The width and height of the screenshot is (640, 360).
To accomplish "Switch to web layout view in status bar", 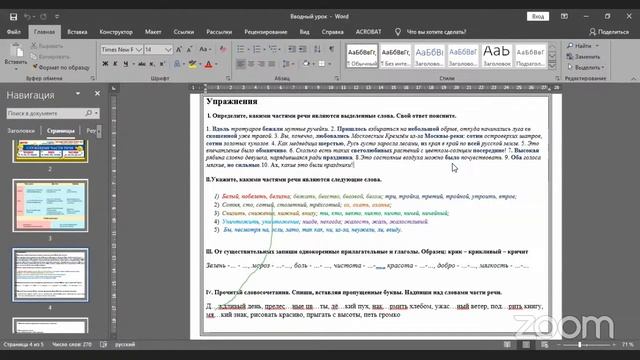I will pos(544,344).
